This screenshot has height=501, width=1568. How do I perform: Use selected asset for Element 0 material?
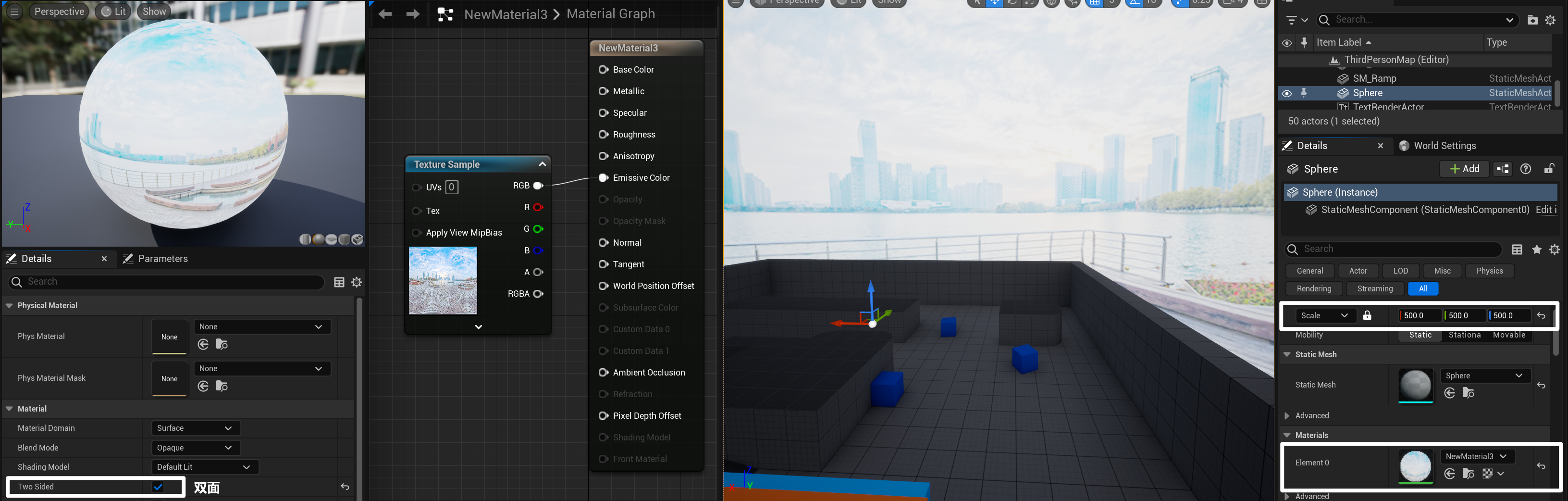pyautogui.click(x=1449, y=474)
